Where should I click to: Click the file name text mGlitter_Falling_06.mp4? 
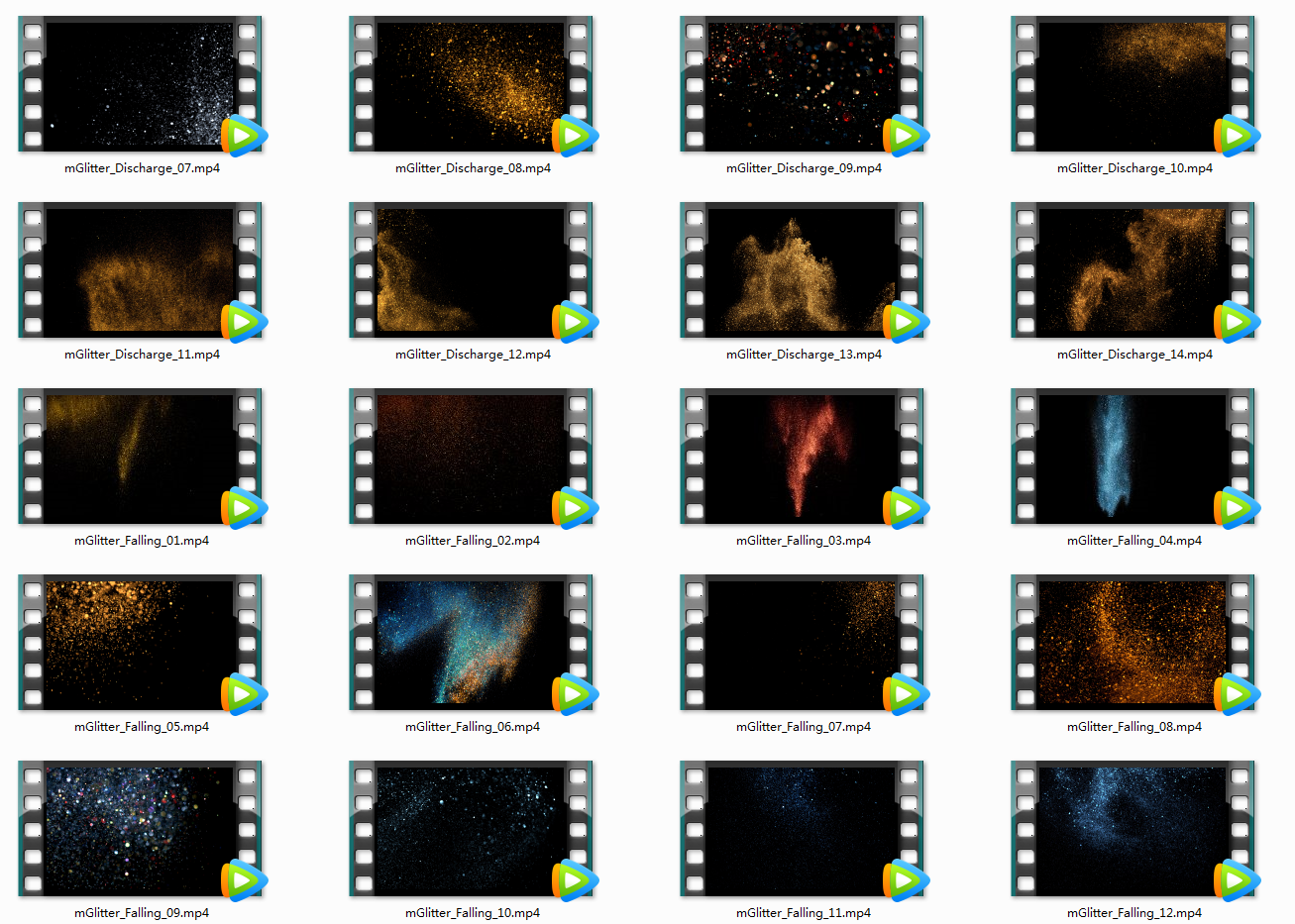[473, 727]
